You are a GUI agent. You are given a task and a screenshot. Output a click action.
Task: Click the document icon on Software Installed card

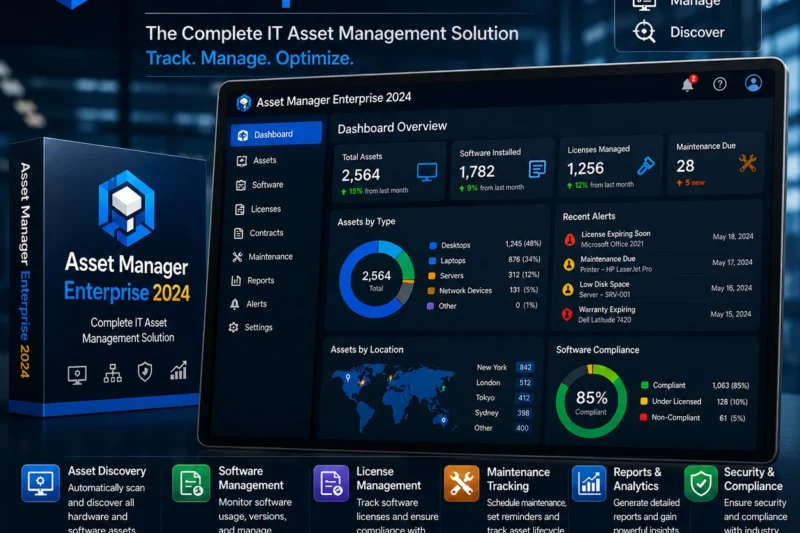[x=537, y=169]
